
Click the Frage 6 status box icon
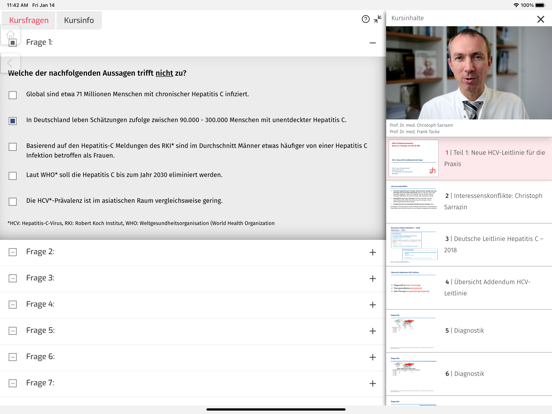[12, 357]
